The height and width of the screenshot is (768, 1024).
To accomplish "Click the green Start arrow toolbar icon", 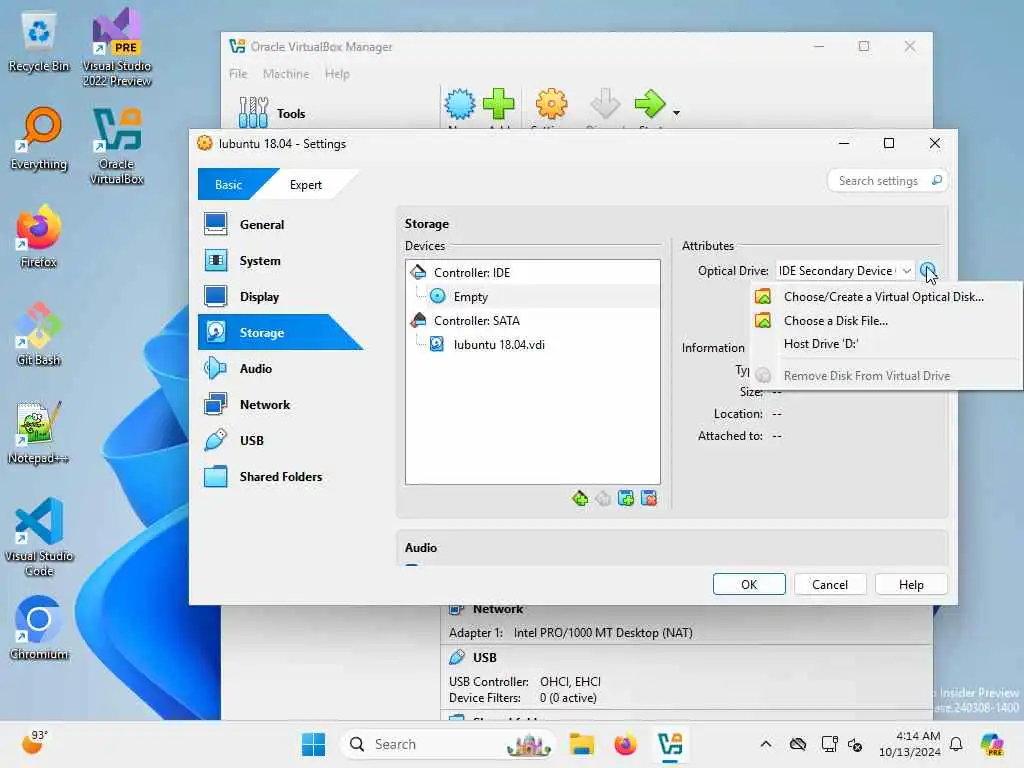I will pyautogui.click(x=650, y=104).
